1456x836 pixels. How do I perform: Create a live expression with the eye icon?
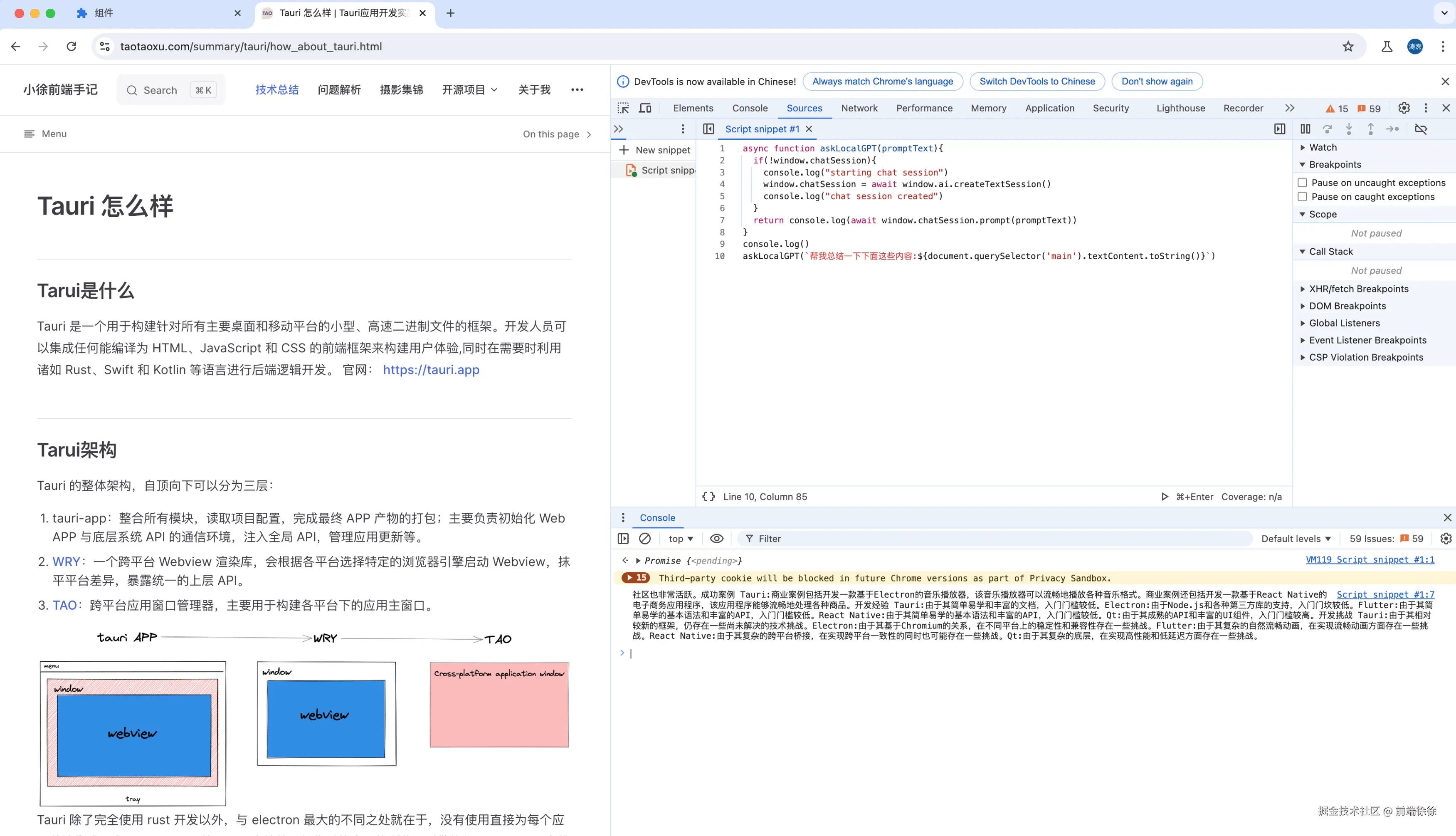(716, 539)
